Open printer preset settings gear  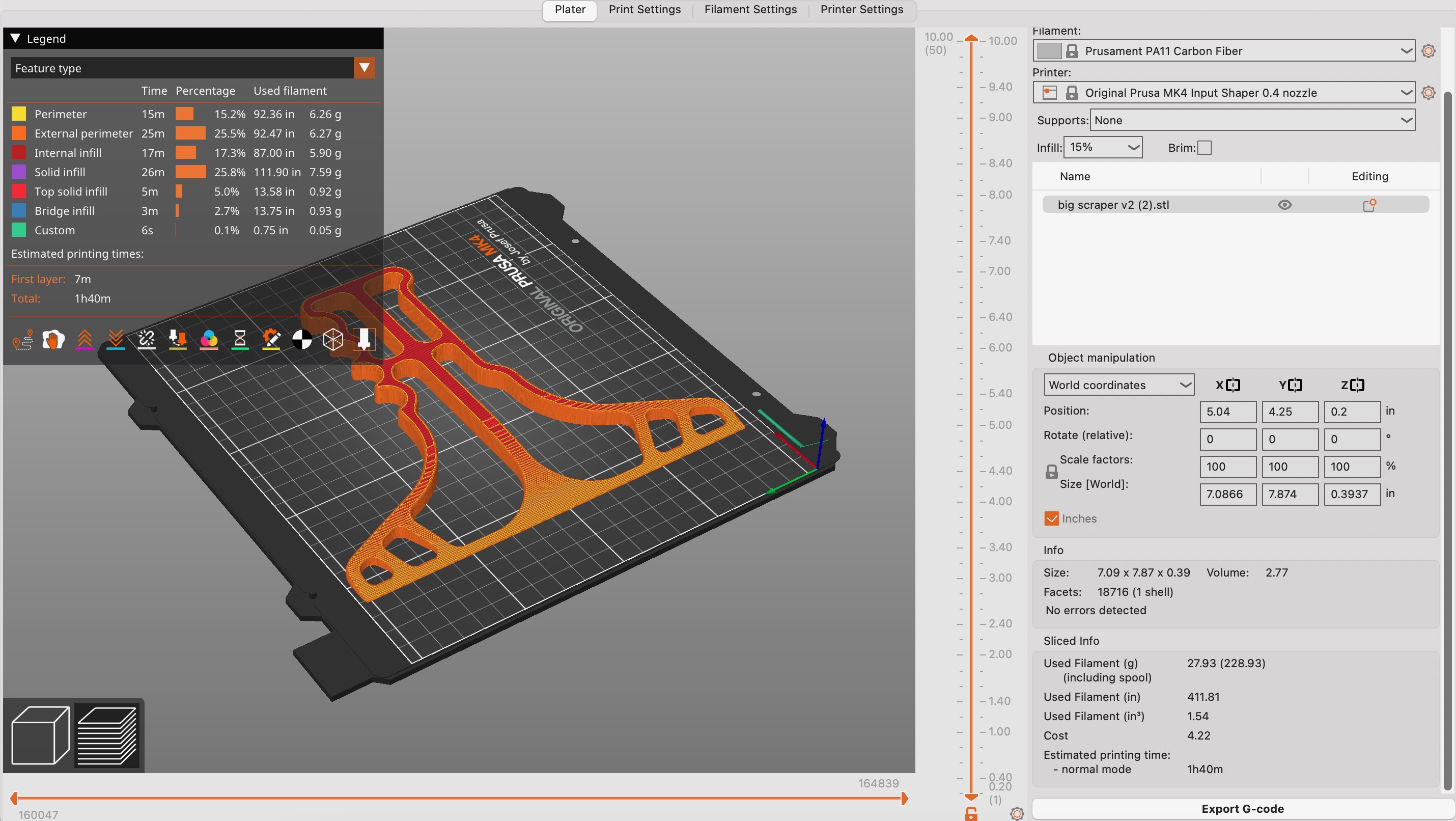(1429, 93)
